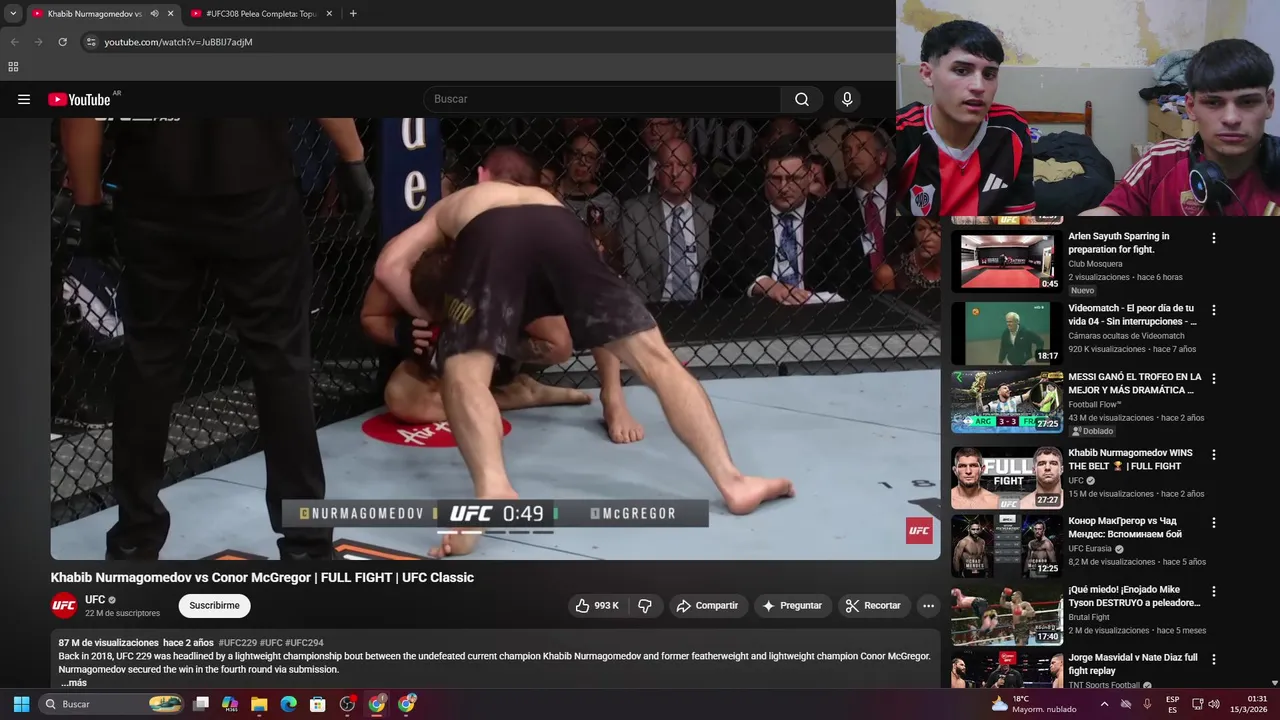
Task: Dislike the video with thumbs-down
Action: pos(645,605)
